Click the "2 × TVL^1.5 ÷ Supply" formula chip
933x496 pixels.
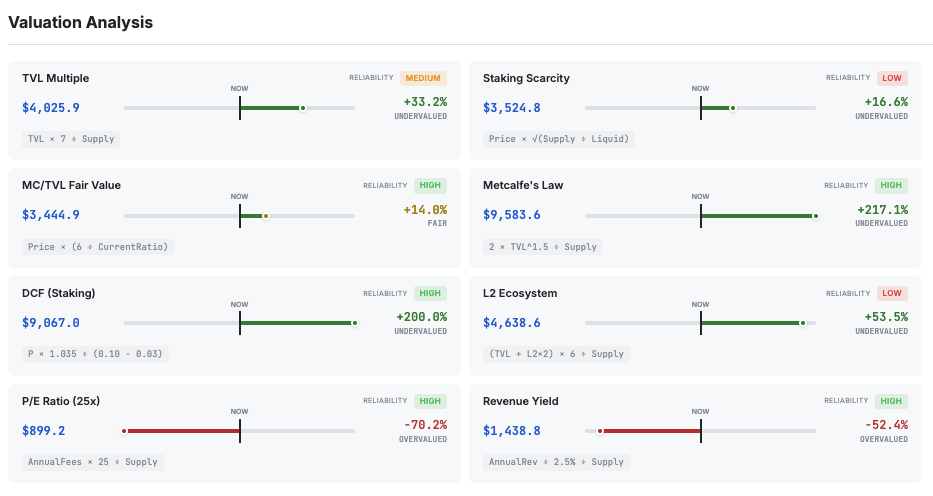tap(543, 247)
